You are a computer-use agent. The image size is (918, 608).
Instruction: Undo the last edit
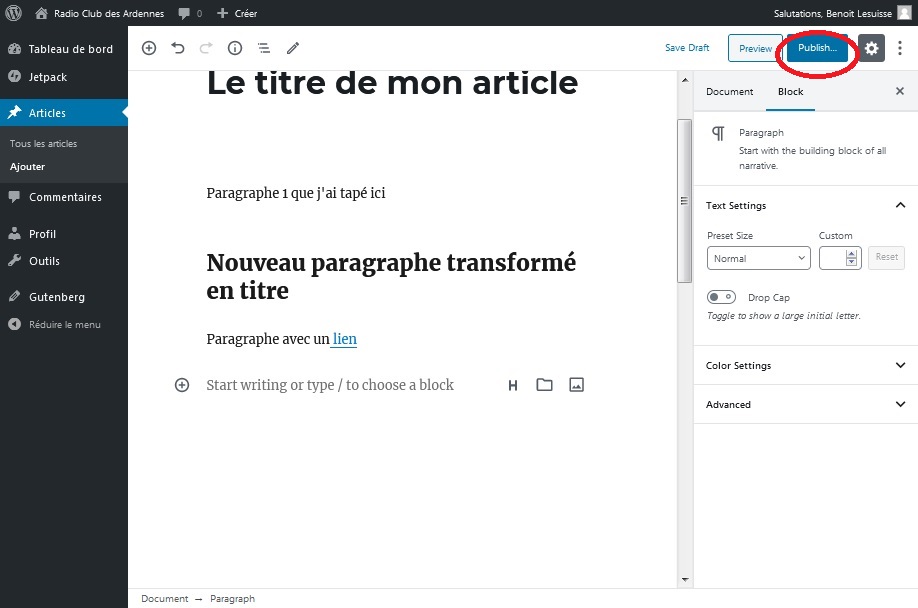coord(178,48)
